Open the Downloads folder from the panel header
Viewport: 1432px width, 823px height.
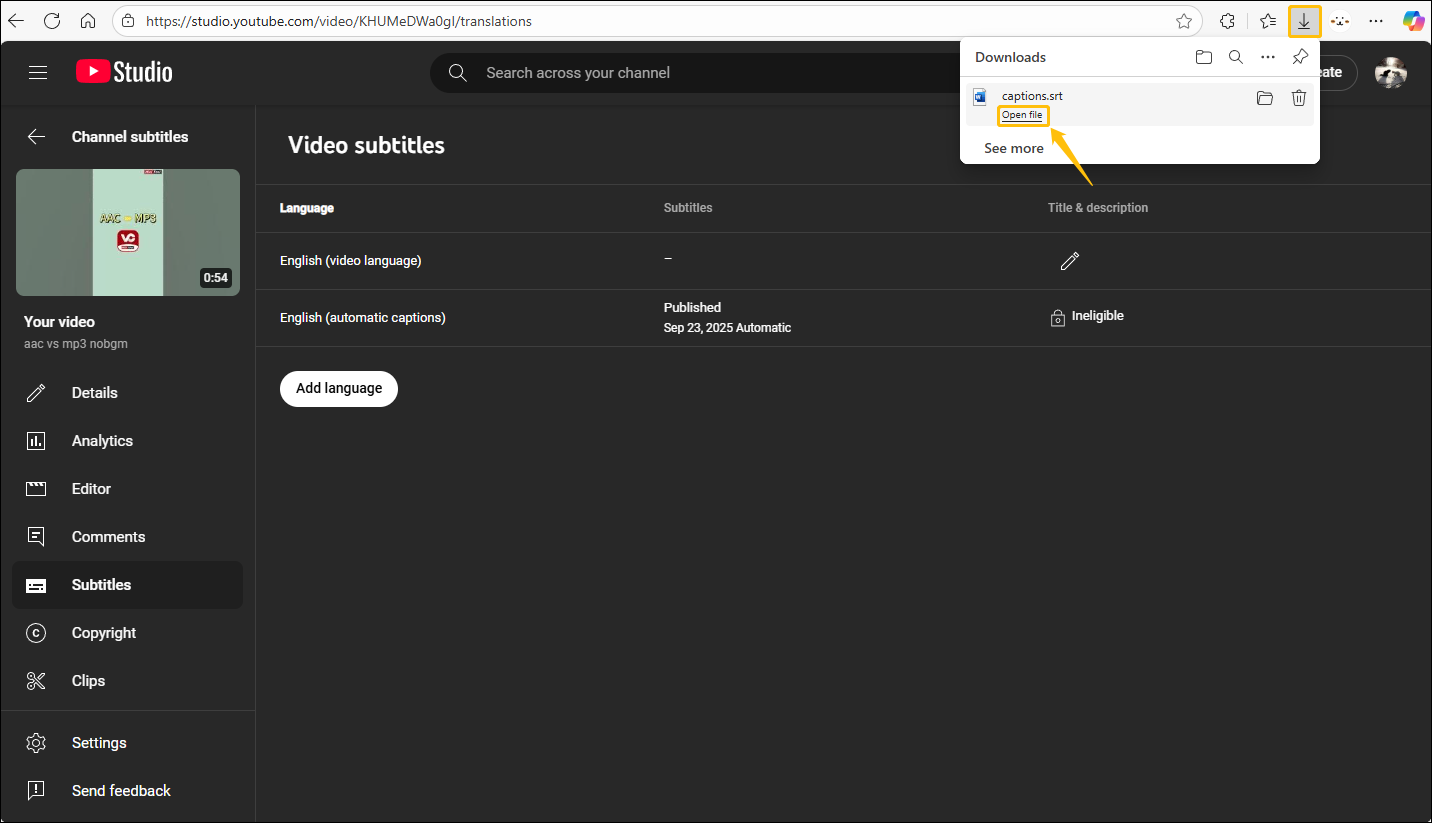[1204, 57]
